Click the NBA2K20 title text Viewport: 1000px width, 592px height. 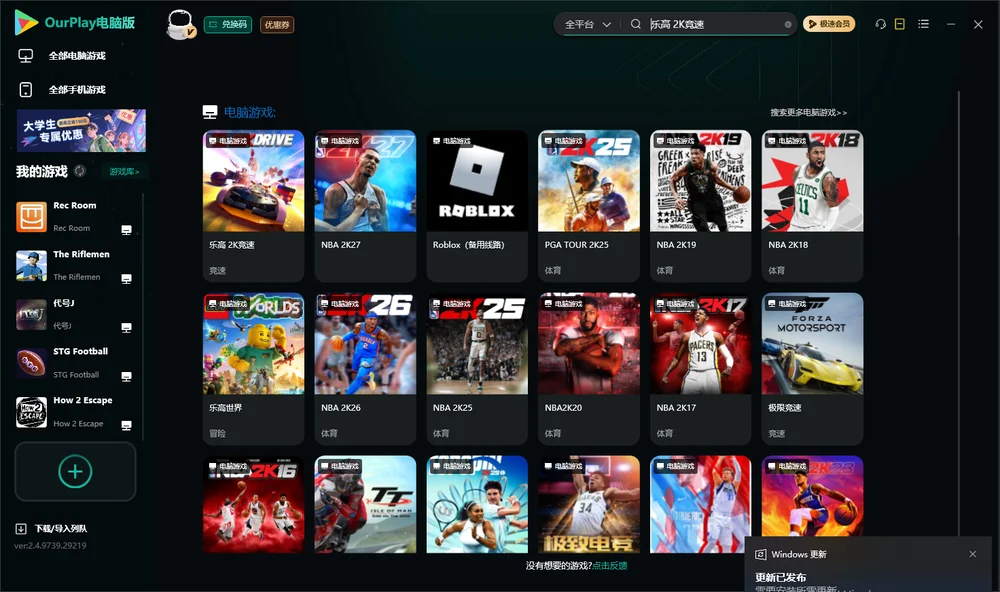point(563,408)
